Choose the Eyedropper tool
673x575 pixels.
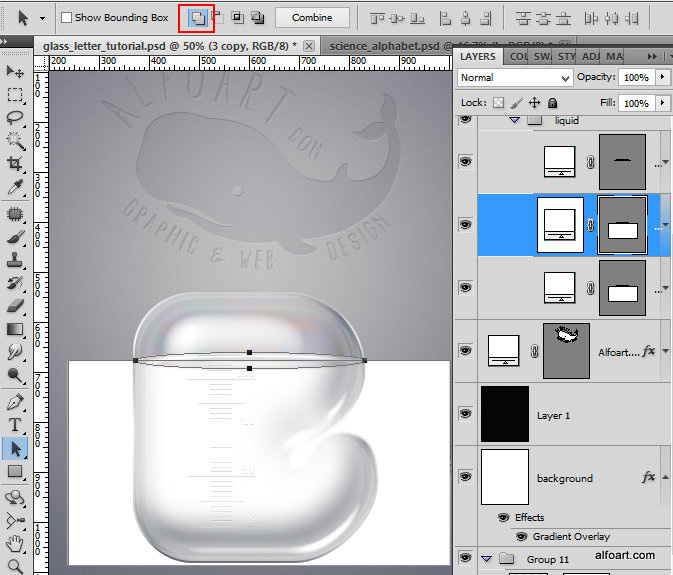click(x=15, y=187)
